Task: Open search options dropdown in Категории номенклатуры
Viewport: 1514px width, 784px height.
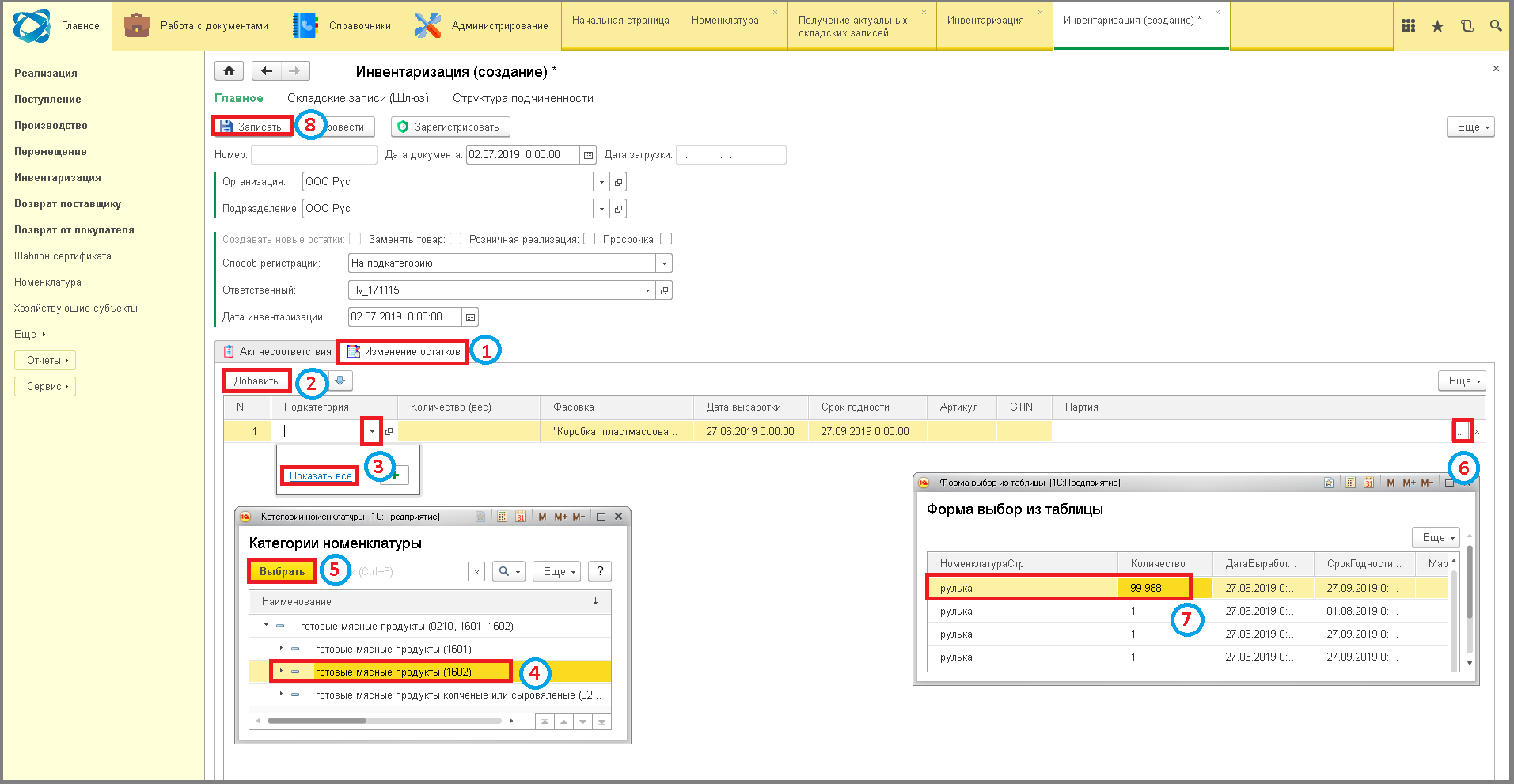Action: (509, 571)
